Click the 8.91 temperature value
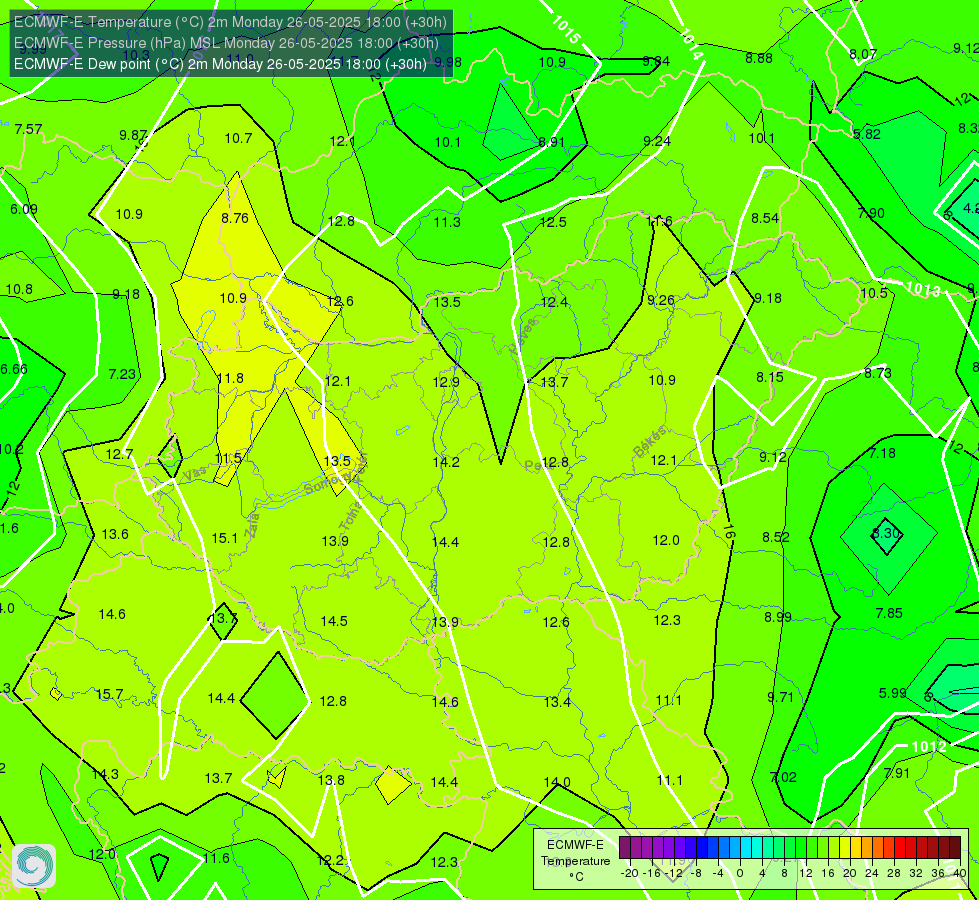 pyautogui.click(x=551, y=142)
